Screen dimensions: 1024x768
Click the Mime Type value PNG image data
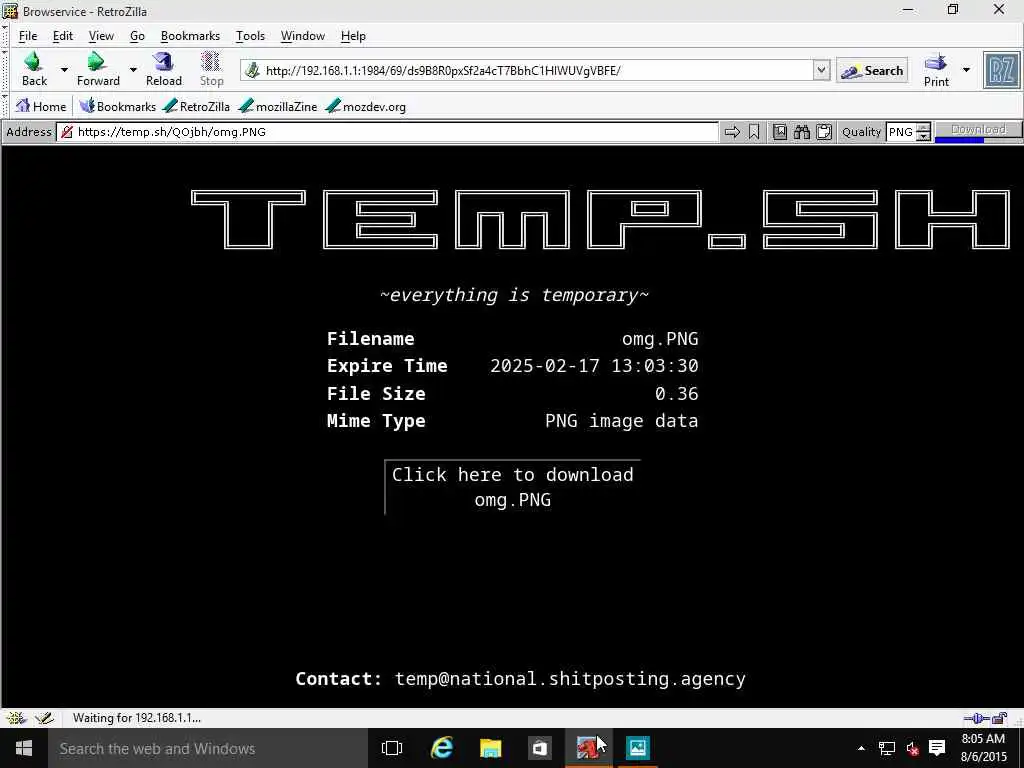[x=622, y=421]
